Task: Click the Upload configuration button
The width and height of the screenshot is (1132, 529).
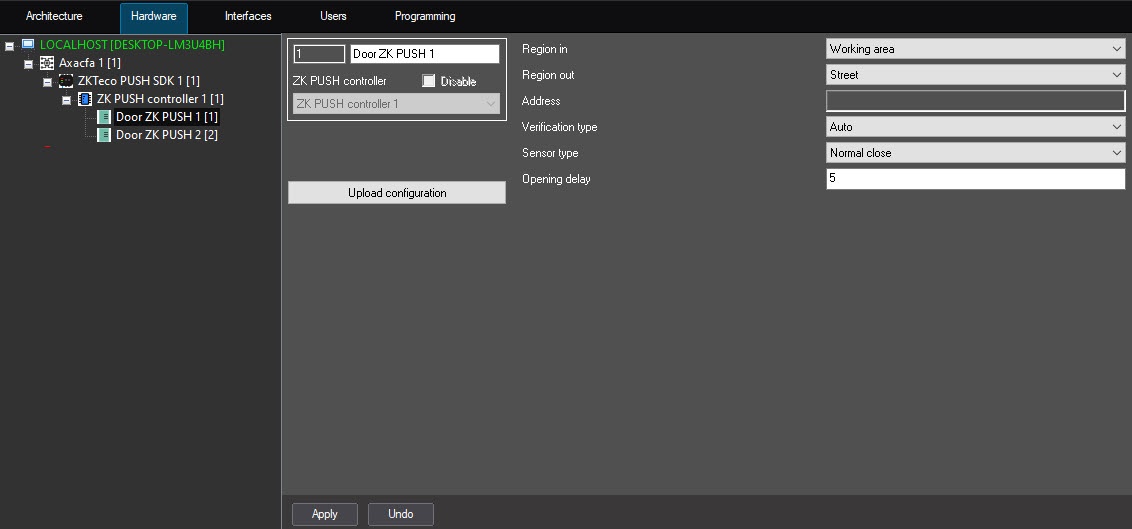Action: [x=397, y=193]
